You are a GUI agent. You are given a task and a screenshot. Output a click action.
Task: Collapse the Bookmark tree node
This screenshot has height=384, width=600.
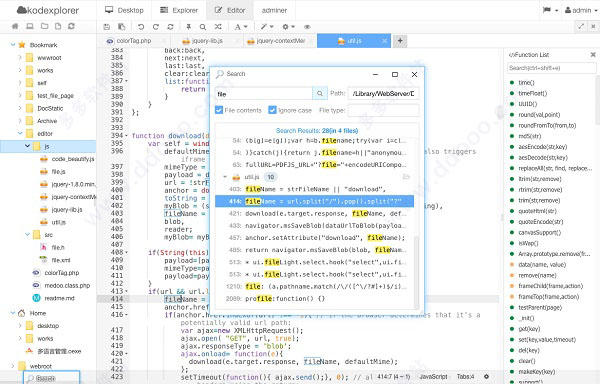(x=13, y=45)
